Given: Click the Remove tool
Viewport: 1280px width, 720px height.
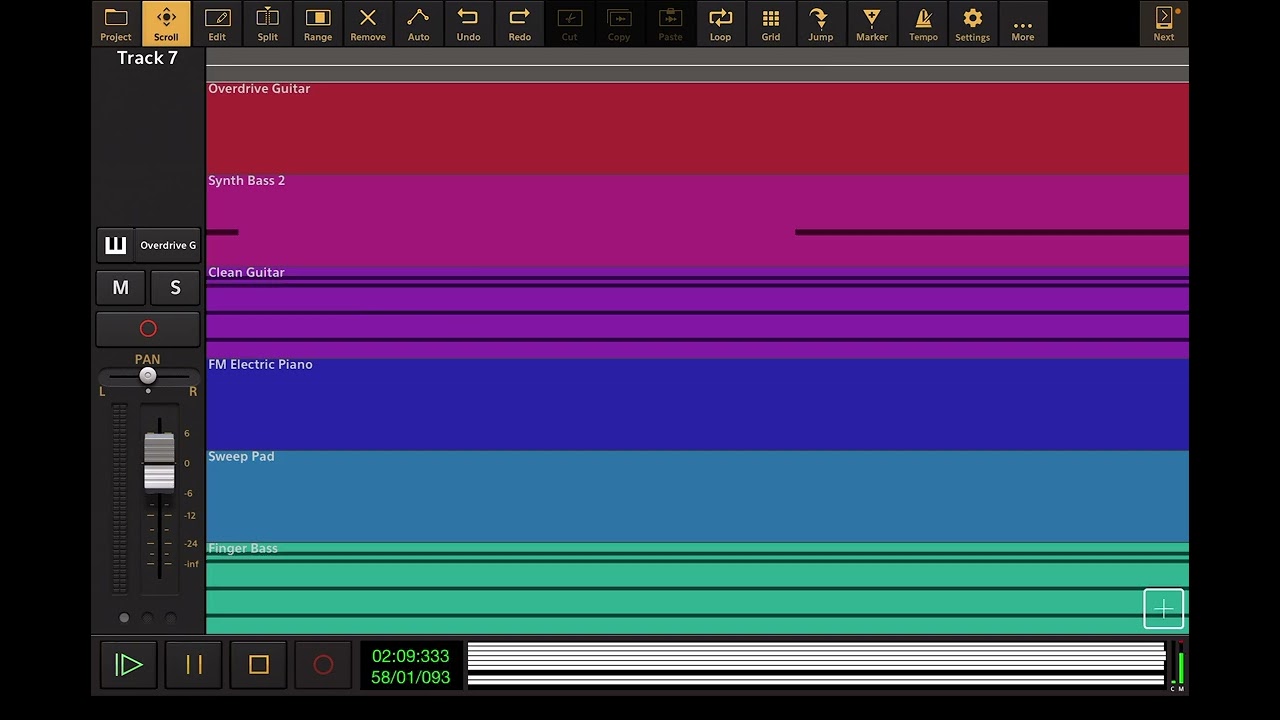Looking at the screenshot, I should pos(368,24).
